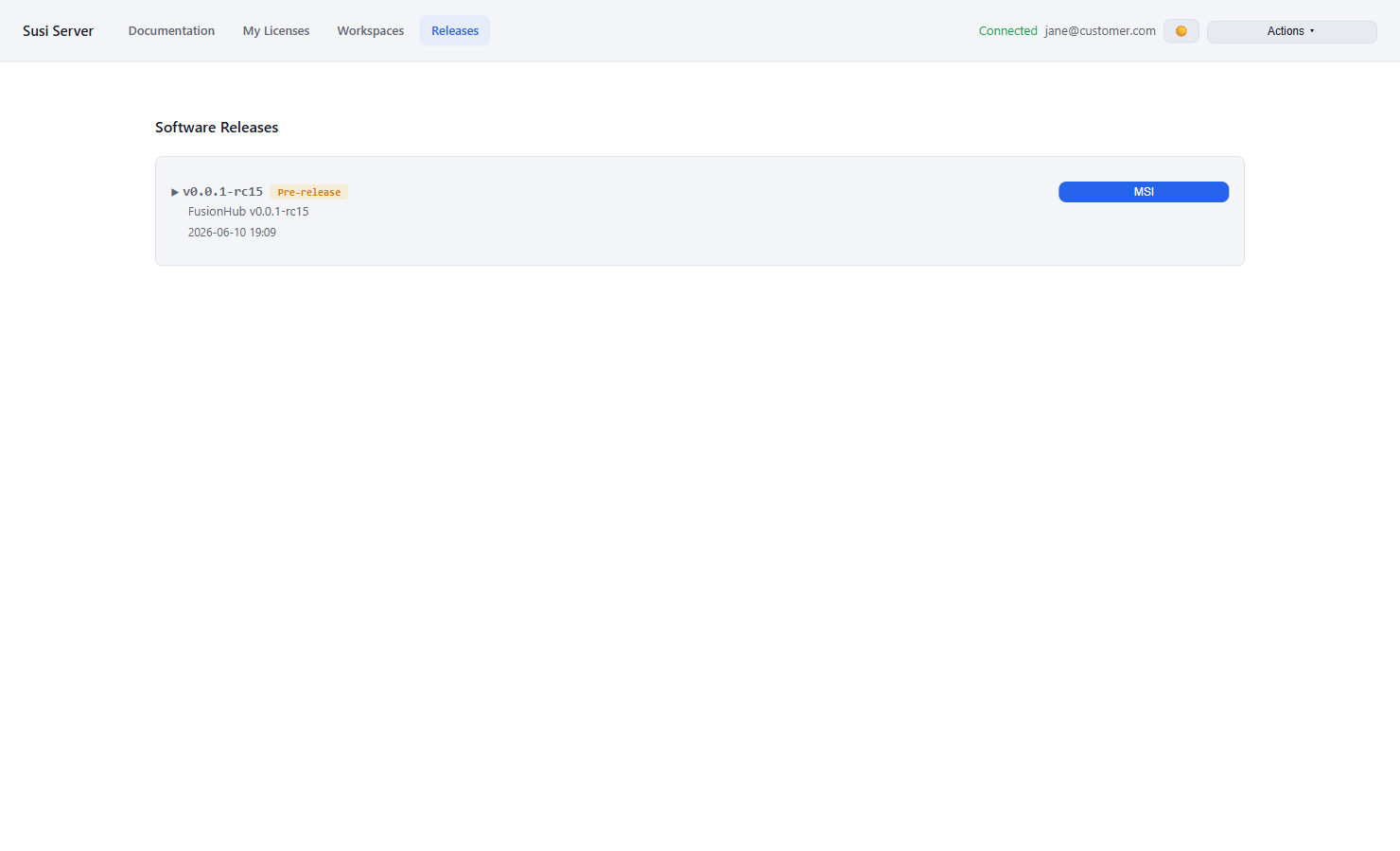The width and height of the screenshot is (1400, 851).
Task: Click the Susi Server brand link
Action: pyautogui.click(x=59, y=30)
